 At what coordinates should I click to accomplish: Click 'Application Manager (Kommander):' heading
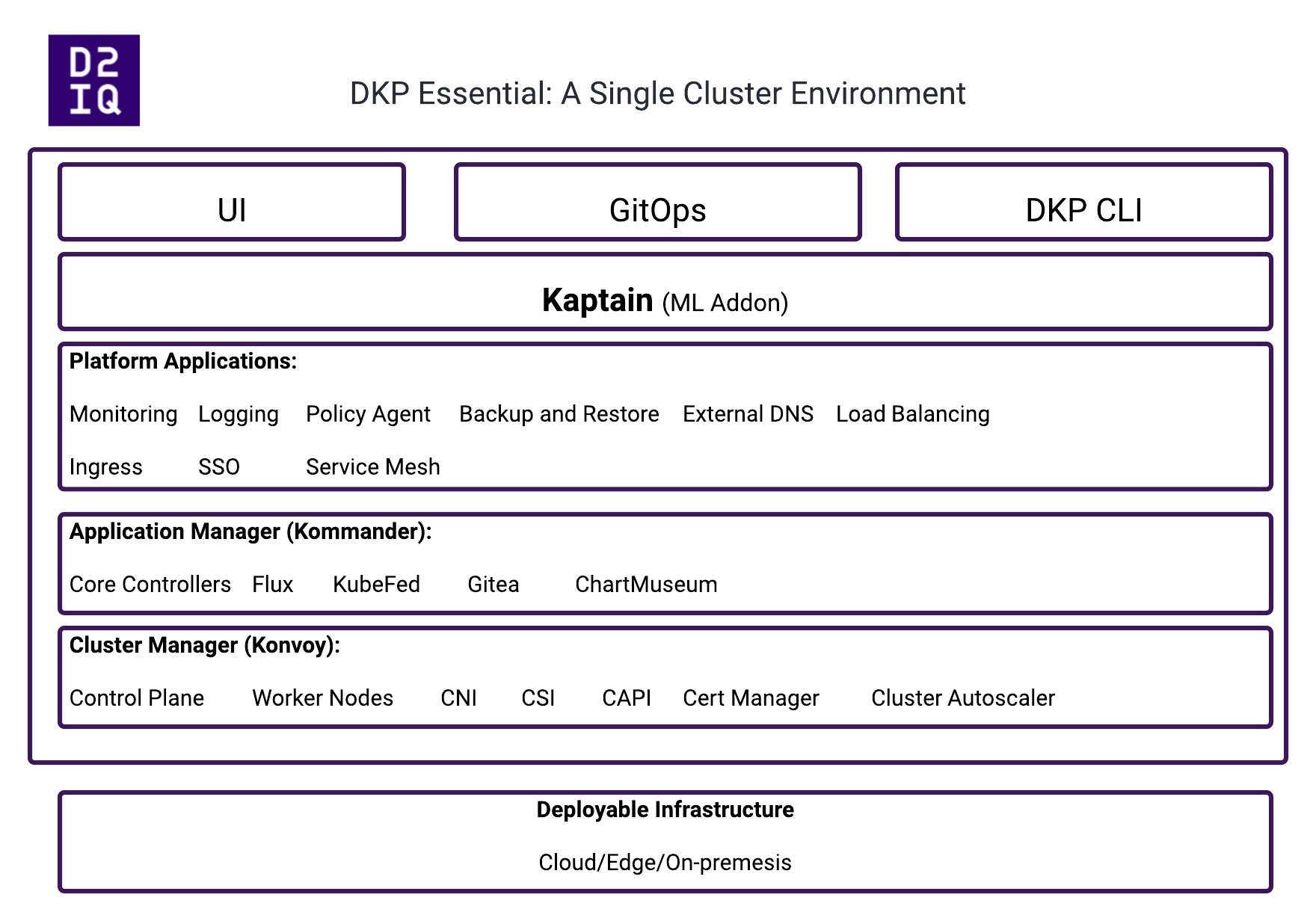[250, 532]
